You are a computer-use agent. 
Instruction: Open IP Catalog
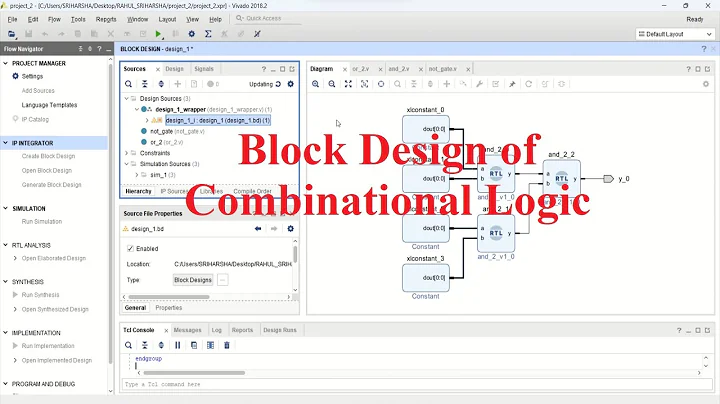[35, 119]
